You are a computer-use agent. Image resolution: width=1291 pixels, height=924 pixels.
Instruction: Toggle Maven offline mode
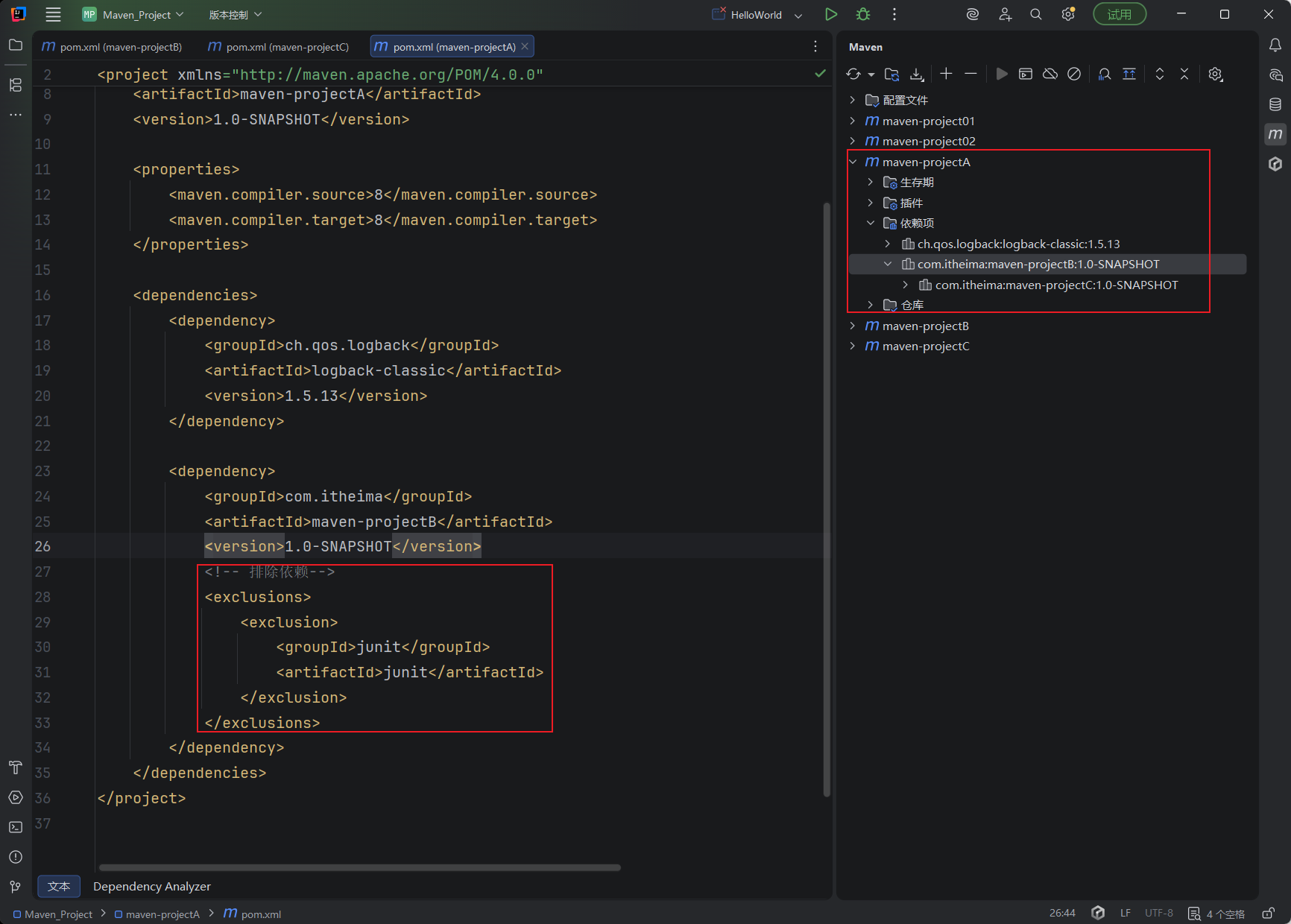tap(1050, 74)
